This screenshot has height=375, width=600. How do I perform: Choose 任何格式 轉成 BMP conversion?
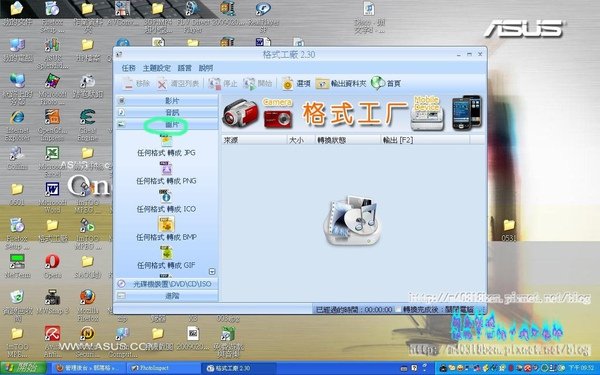pos(166,230)
